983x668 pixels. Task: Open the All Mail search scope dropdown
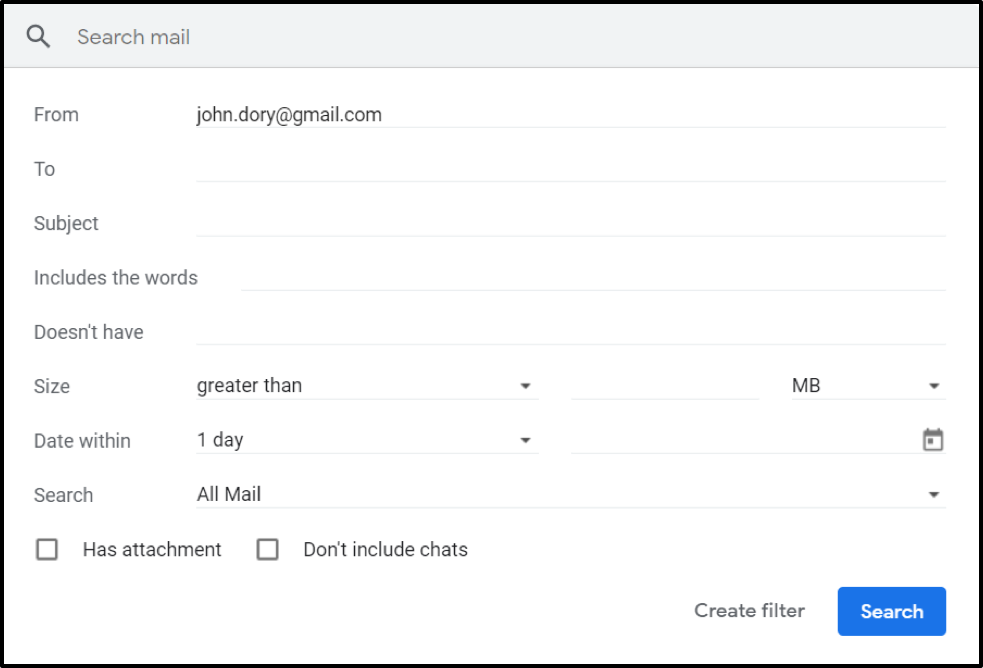point(570,494)
